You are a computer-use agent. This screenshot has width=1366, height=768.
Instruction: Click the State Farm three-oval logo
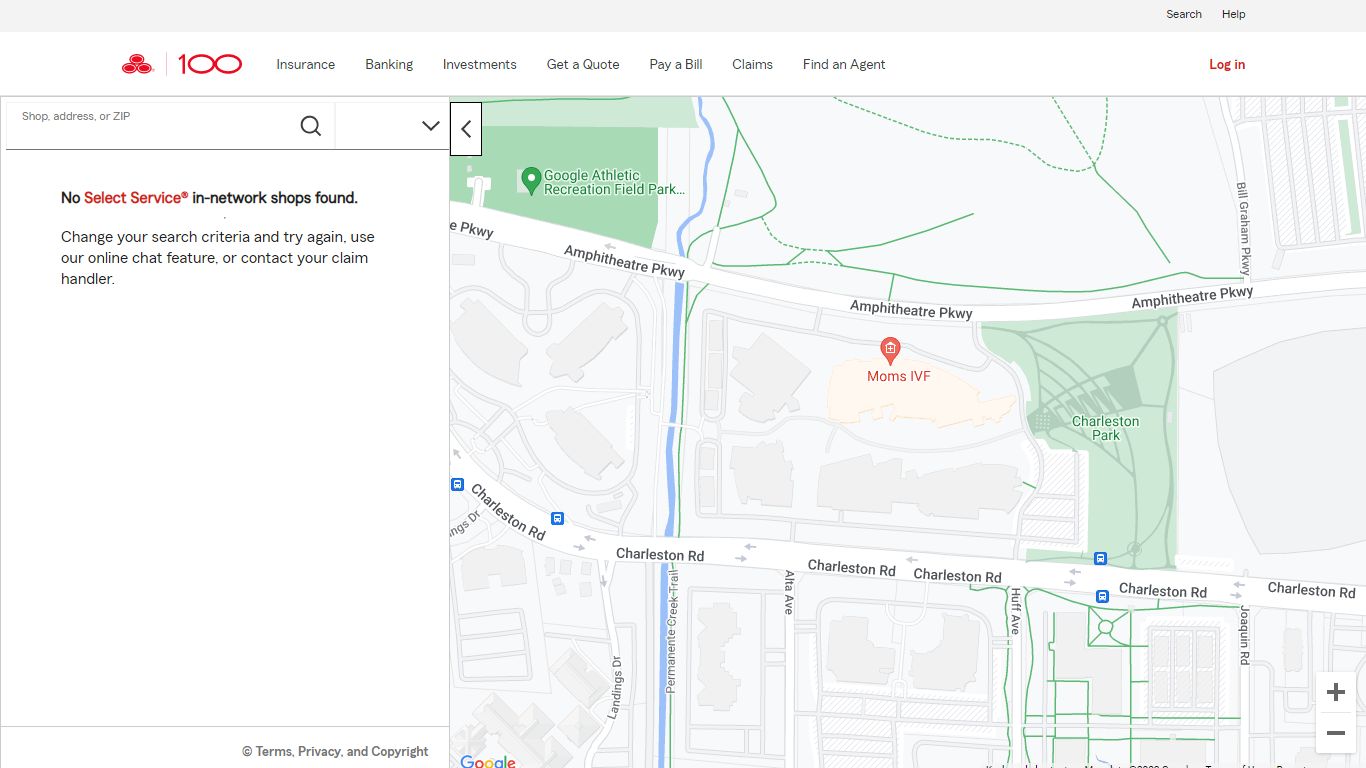[137, 65]
